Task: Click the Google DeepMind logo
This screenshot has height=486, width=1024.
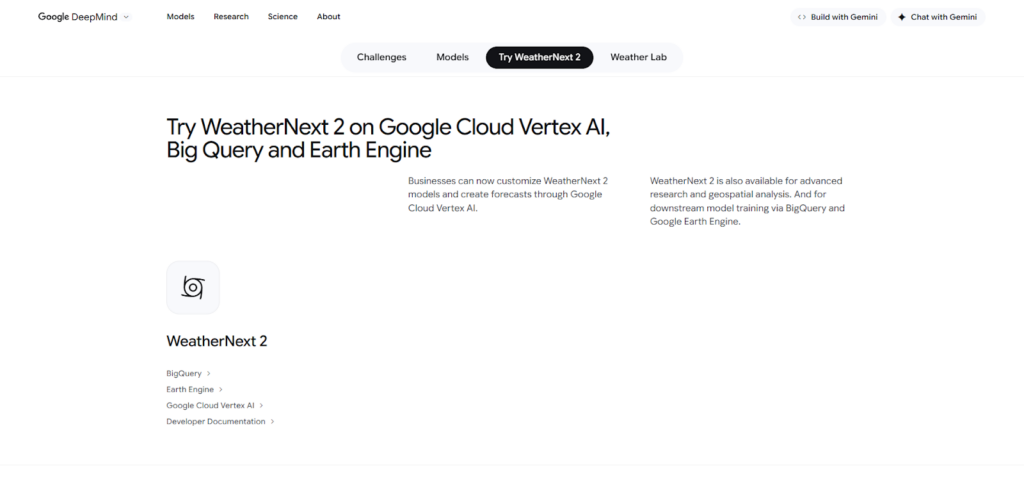Action: [77, 17]
